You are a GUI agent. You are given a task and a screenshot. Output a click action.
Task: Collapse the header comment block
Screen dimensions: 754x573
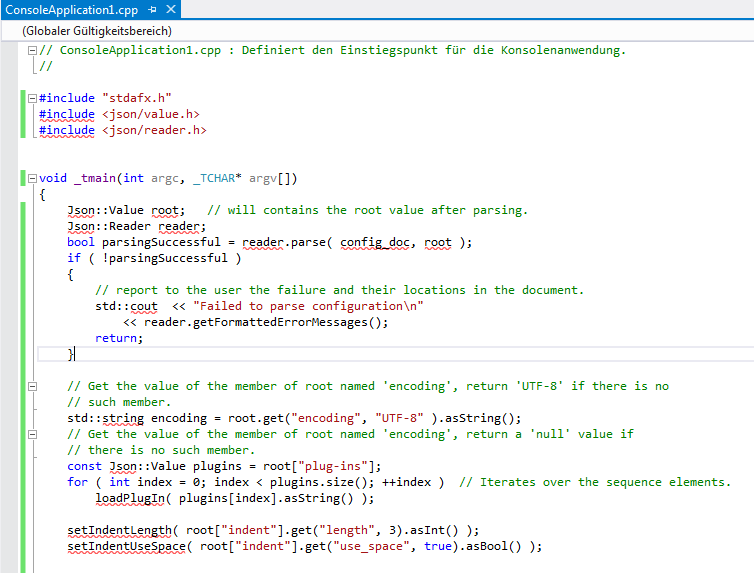click(x=32, y=50)
